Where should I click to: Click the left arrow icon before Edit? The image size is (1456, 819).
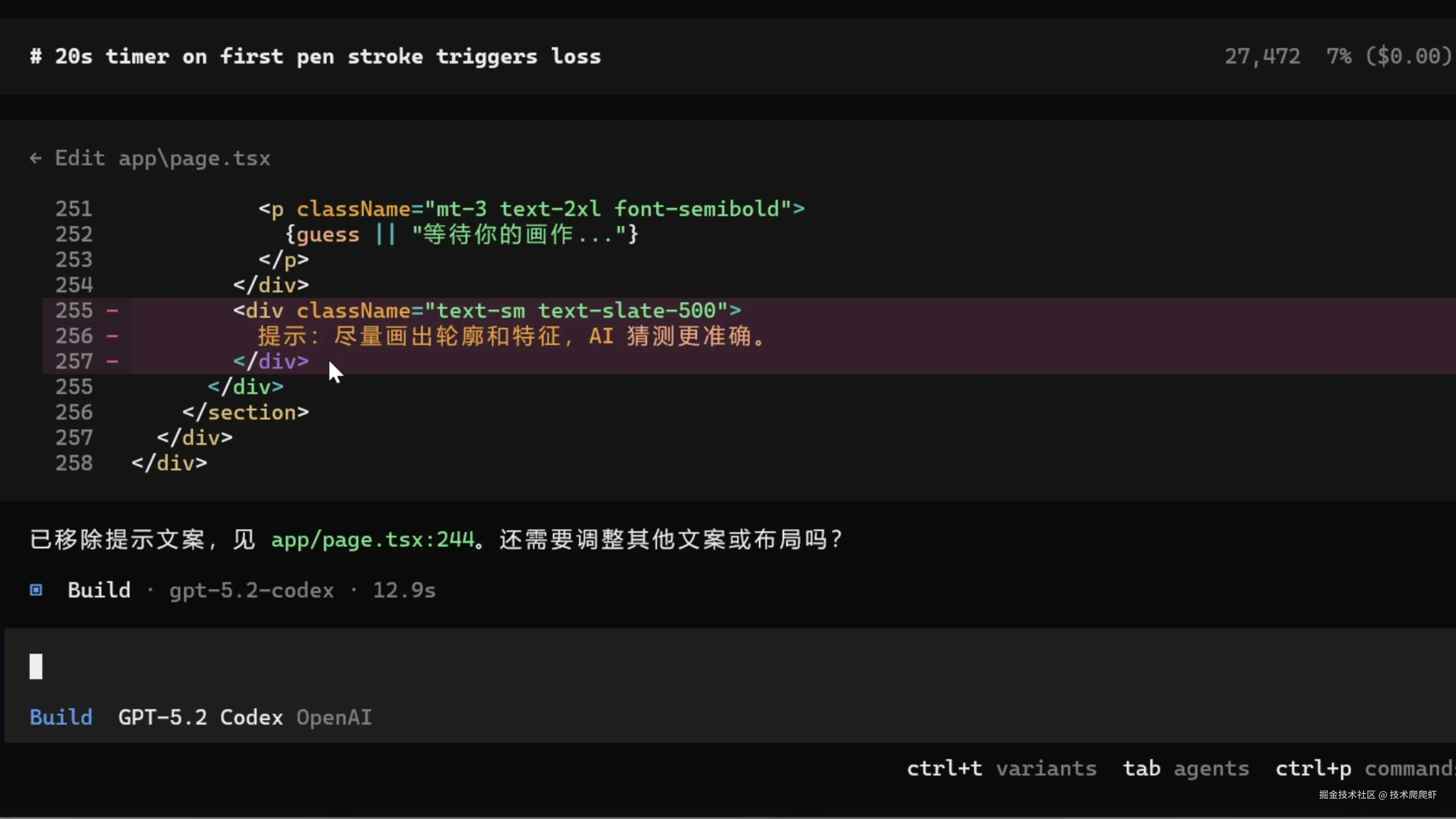(36, 158)
